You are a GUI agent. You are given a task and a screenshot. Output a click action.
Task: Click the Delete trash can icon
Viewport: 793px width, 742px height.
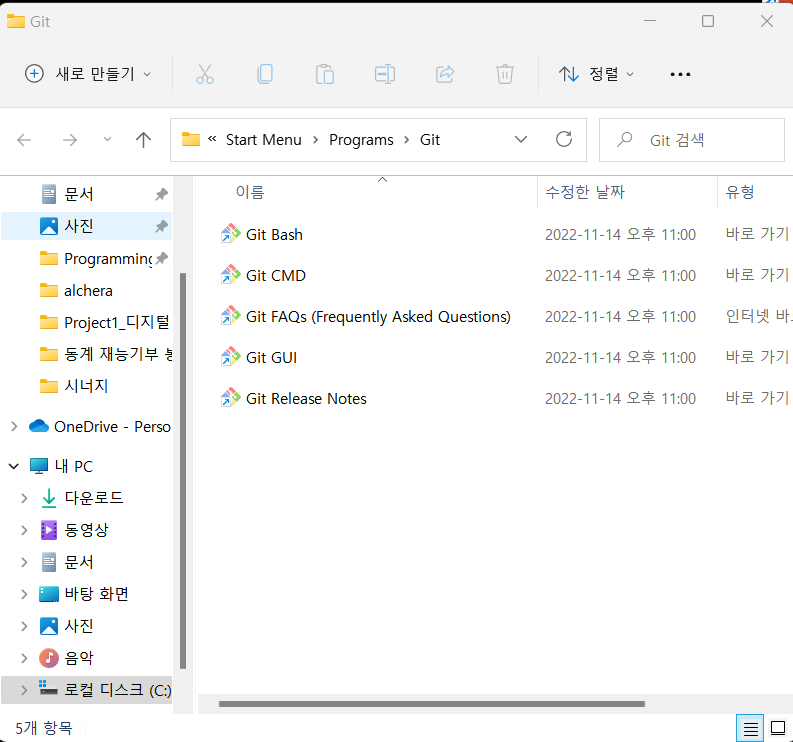coord(505,74)
